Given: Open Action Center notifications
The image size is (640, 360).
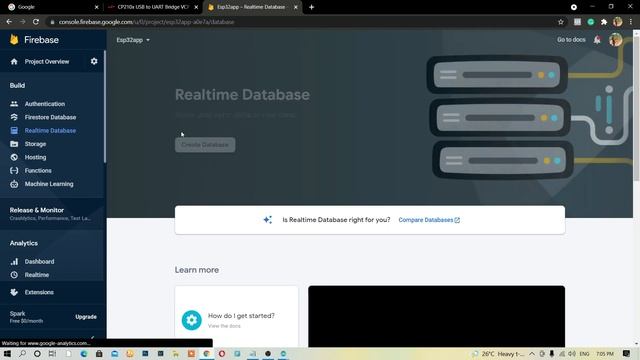Looking at the screenshot, I should (627, 354).
